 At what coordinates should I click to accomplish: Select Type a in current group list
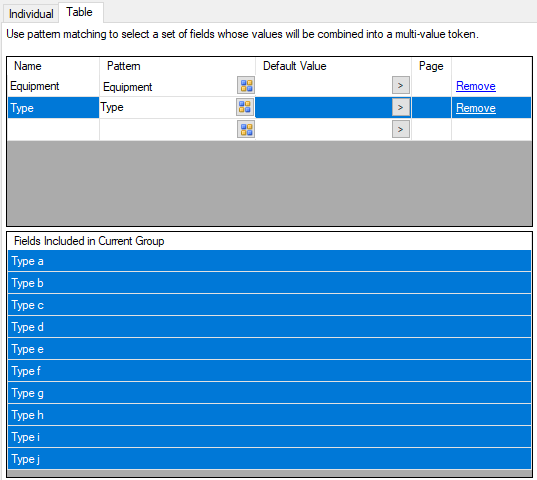[270, 261]
